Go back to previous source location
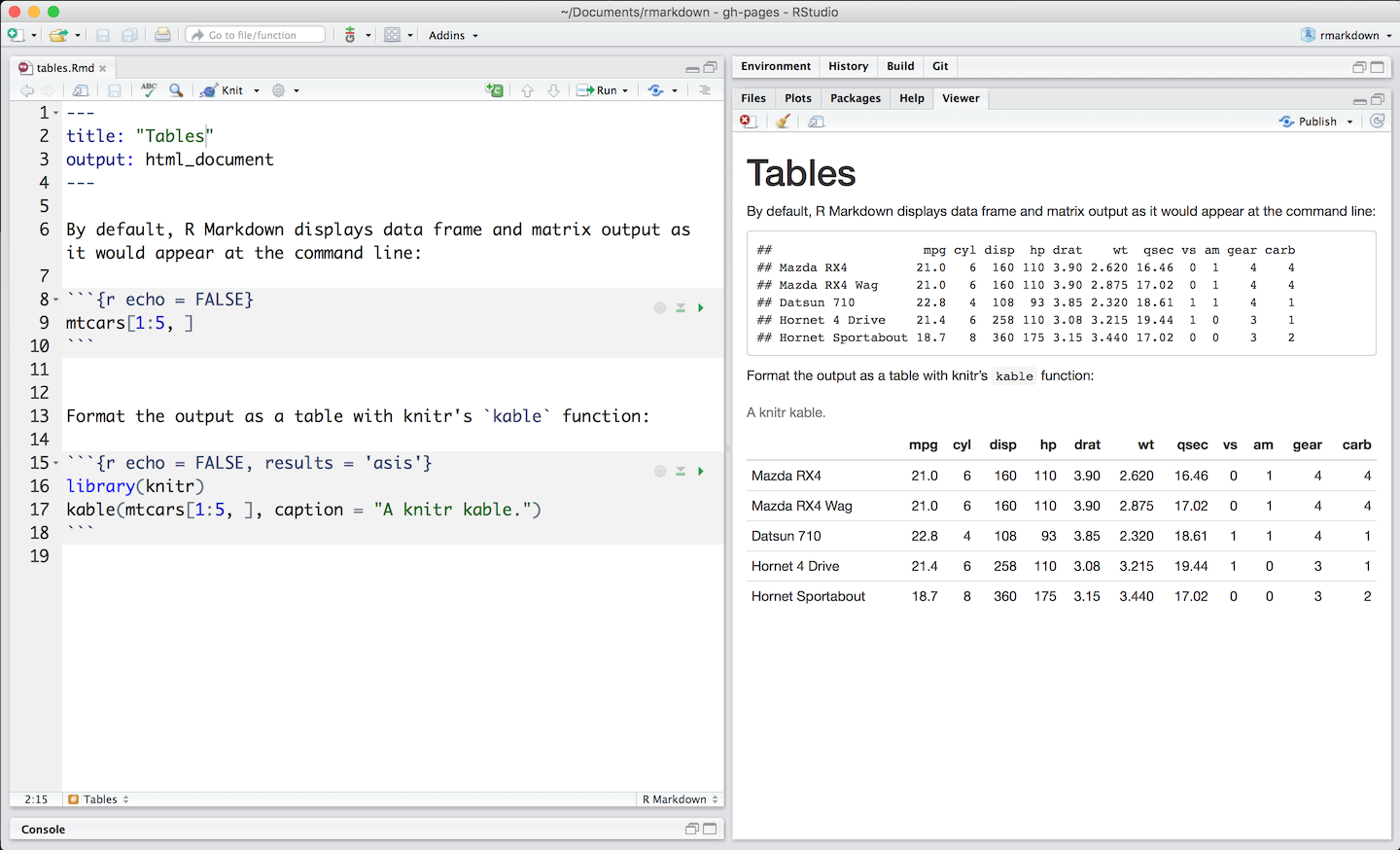This screenshot has width=1400, height=850. point(26,90)
